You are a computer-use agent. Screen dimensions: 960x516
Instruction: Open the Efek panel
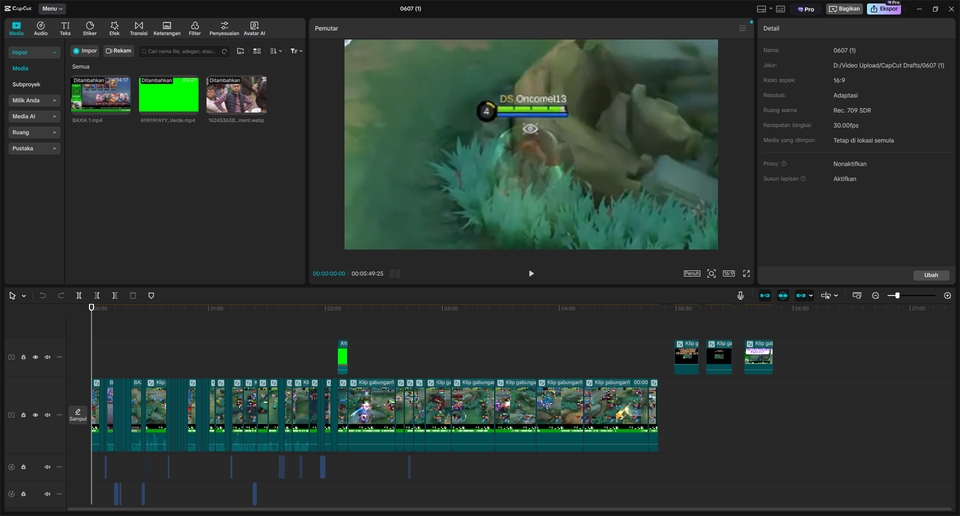[114, 28]
